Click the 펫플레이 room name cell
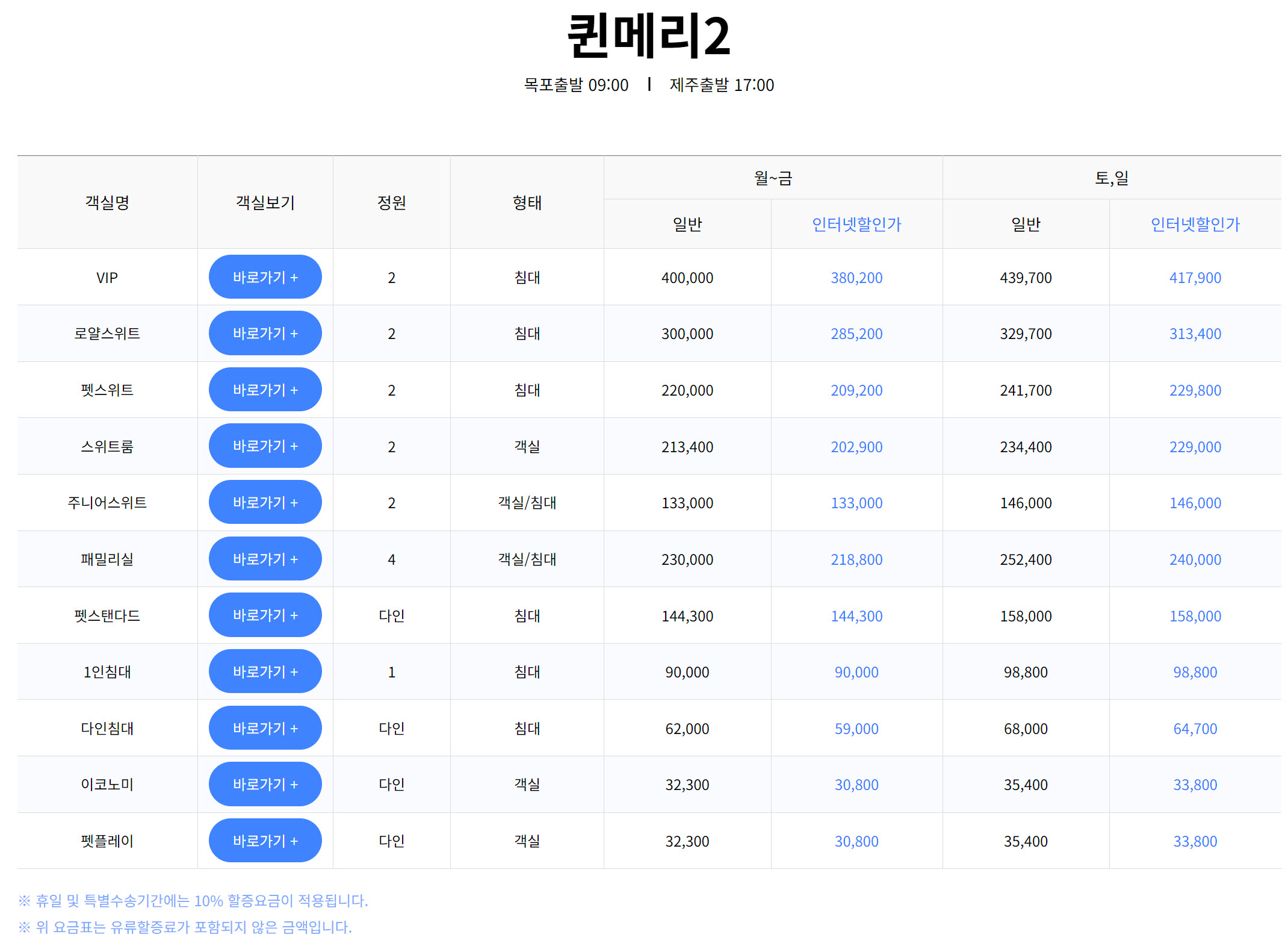1288x952 pixels. [107, 841]
